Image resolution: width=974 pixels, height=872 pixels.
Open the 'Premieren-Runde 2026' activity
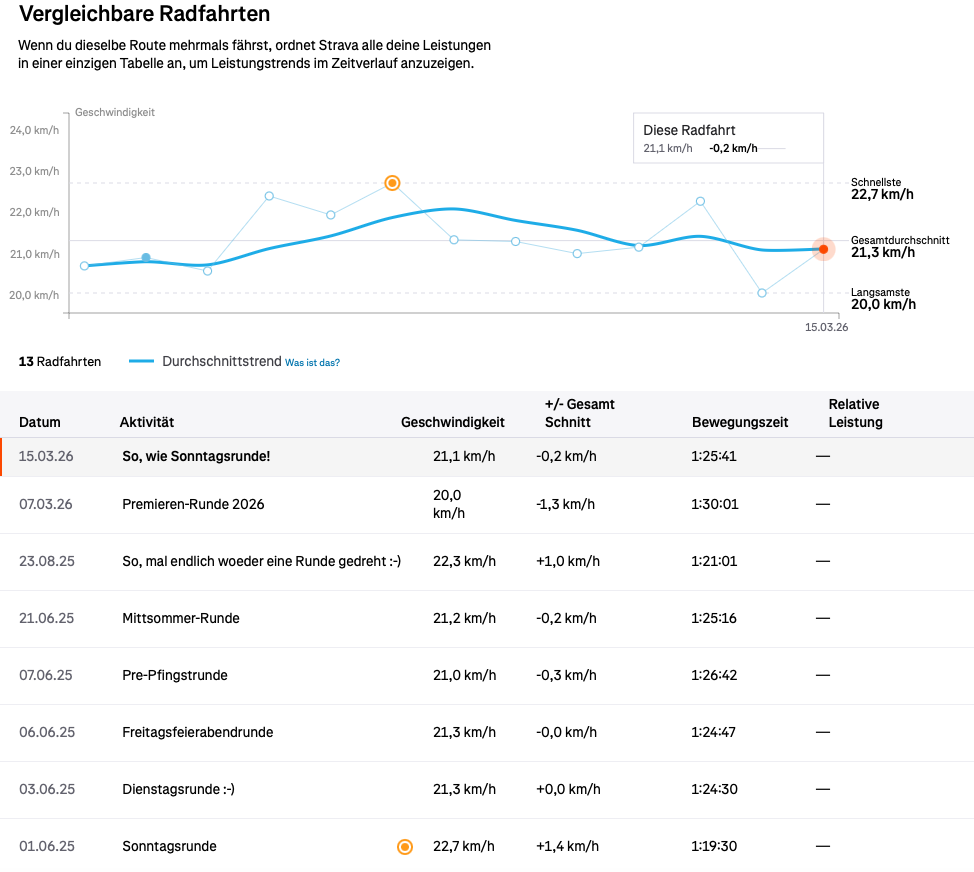193,504
